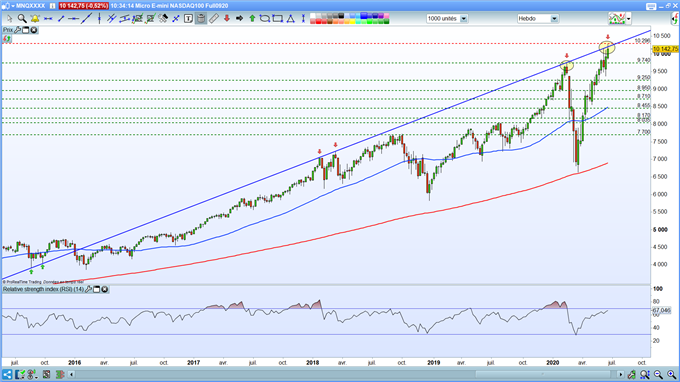Pick the black right arrow marker
The image size is (680, 382).
point(239,19)
